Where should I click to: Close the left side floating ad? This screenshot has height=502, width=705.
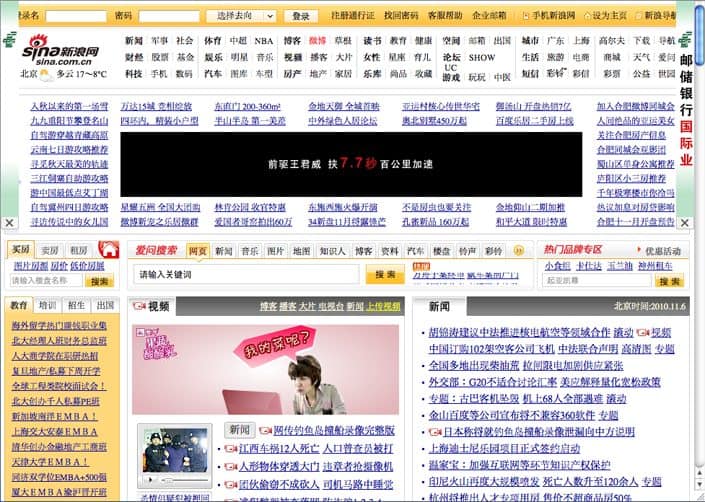click(x=9, y=223)
